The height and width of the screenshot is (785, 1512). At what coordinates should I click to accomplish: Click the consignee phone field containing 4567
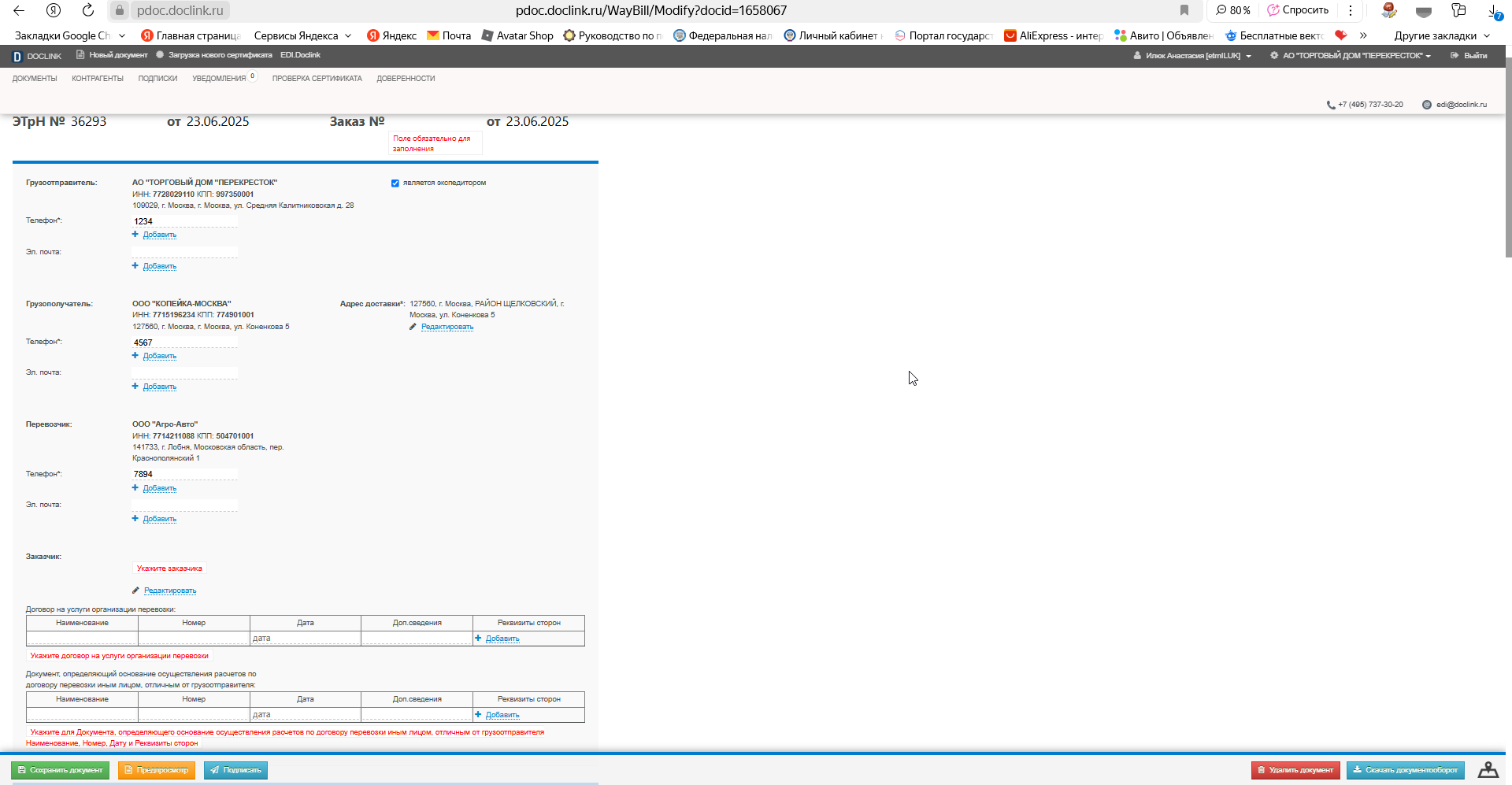(x=185, y=343)
